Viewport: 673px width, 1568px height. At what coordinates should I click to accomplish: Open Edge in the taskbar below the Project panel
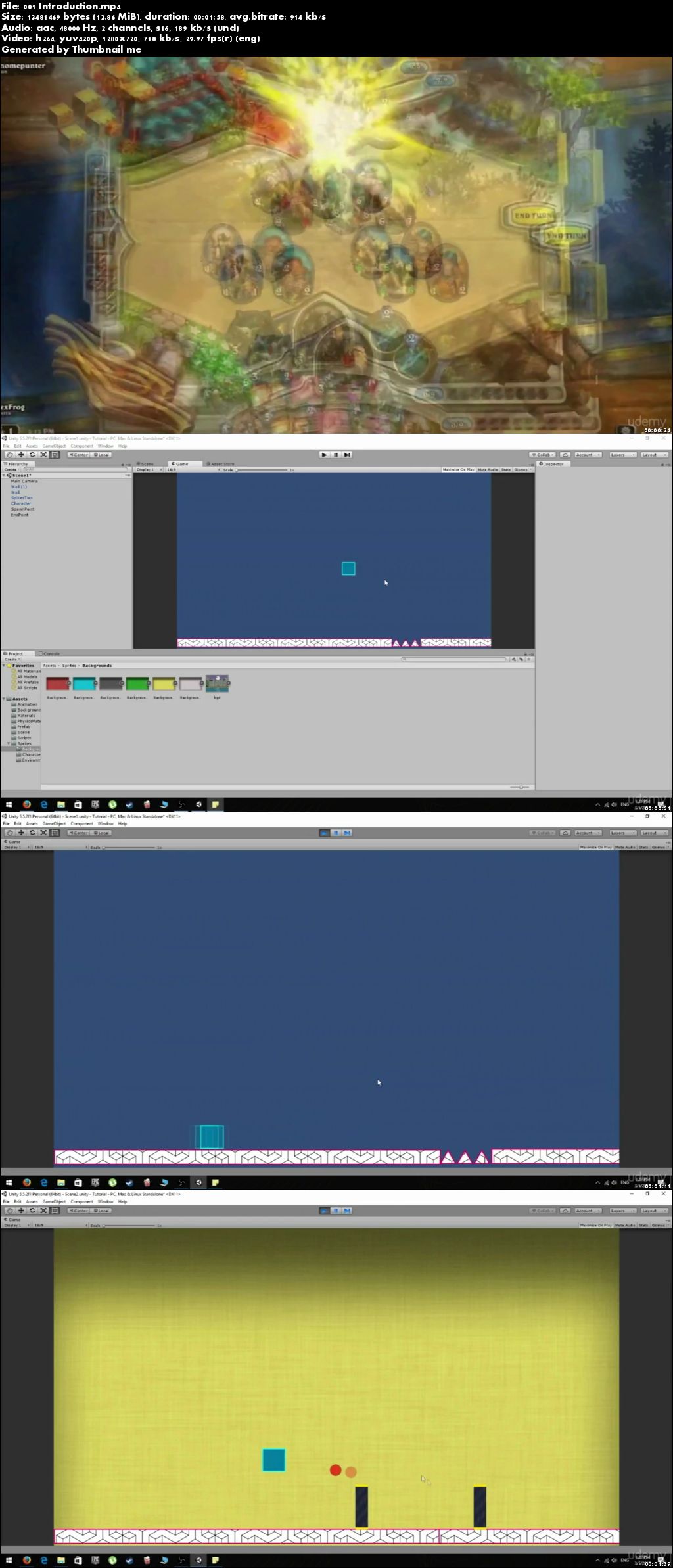tap(44, 804)
